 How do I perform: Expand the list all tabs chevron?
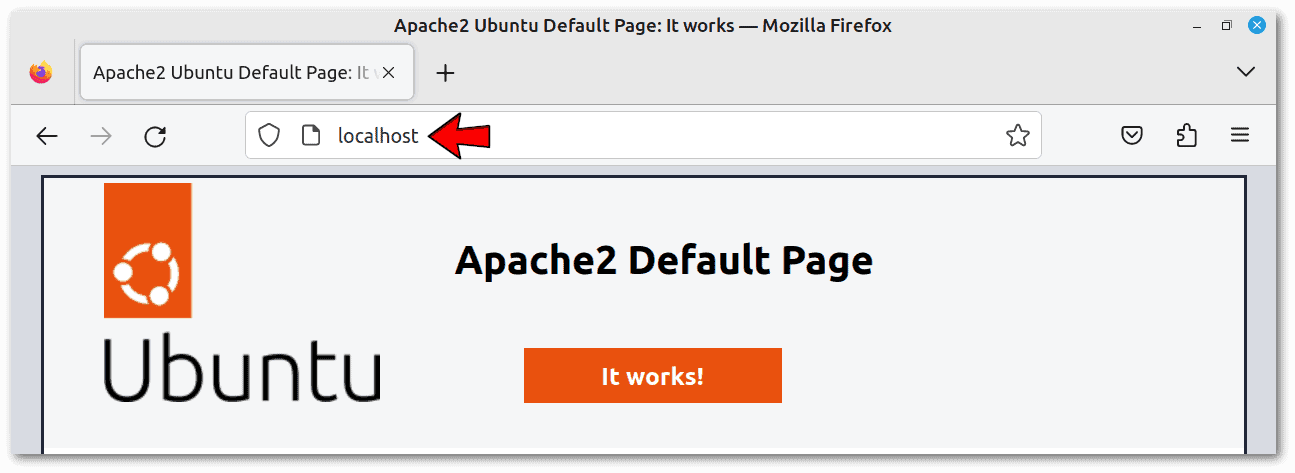pos(1246,72)
